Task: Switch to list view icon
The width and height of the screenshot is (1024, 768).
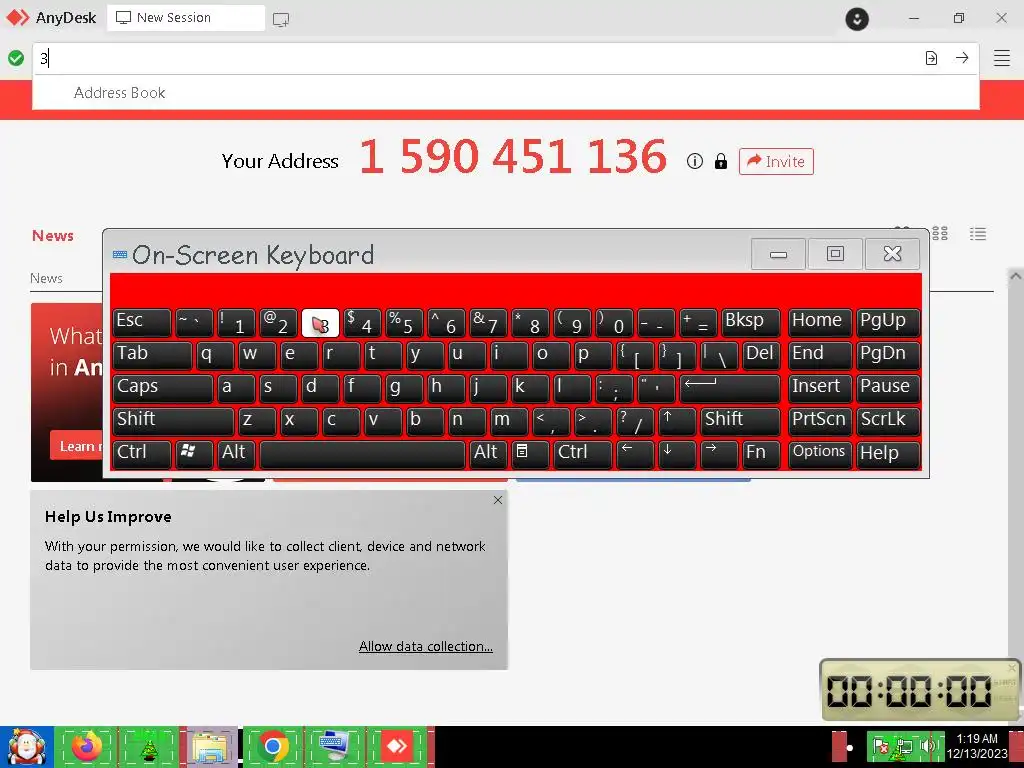Action: coord(978,234)
